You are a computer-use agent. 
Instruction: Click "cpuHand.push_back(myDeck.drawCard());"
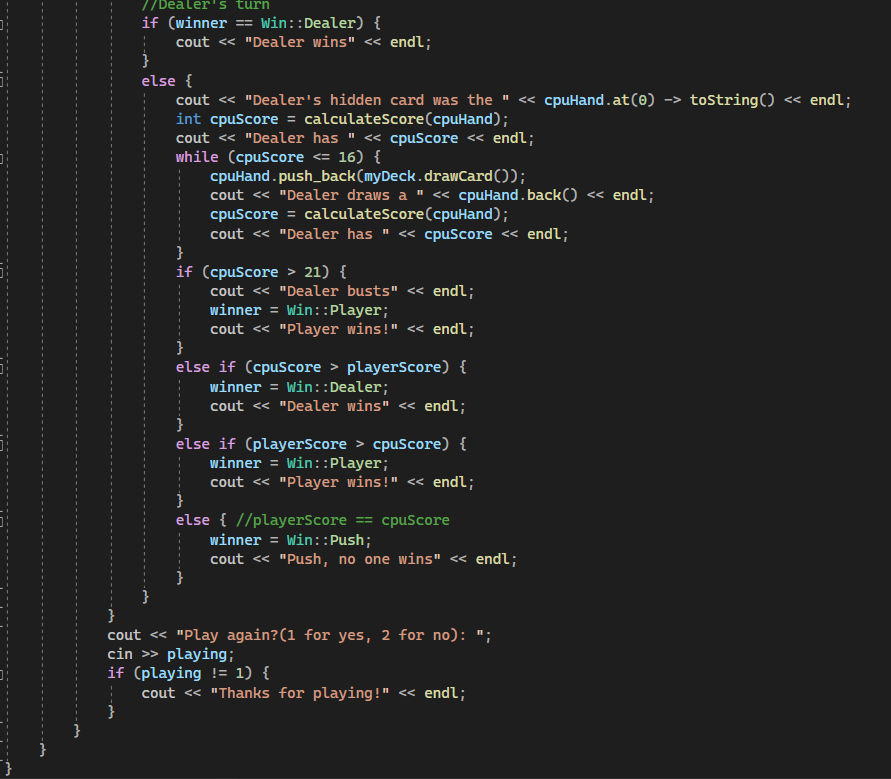coord(368,176)
